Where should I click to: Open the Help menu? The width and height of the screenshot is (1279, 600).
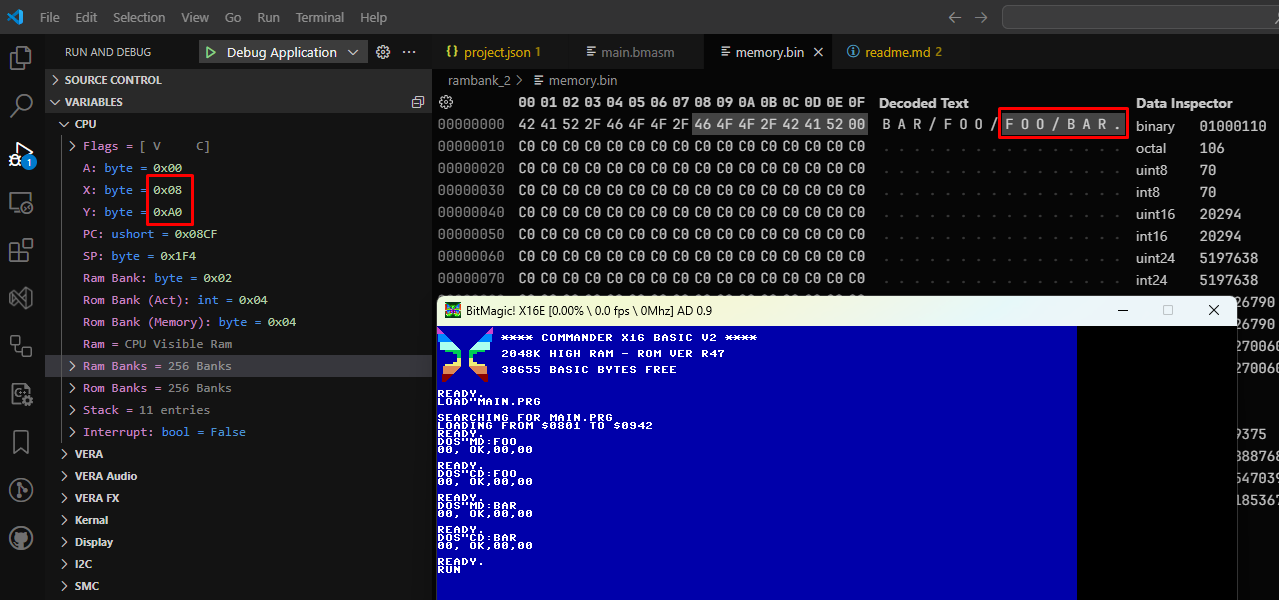[x=373, y=18]
